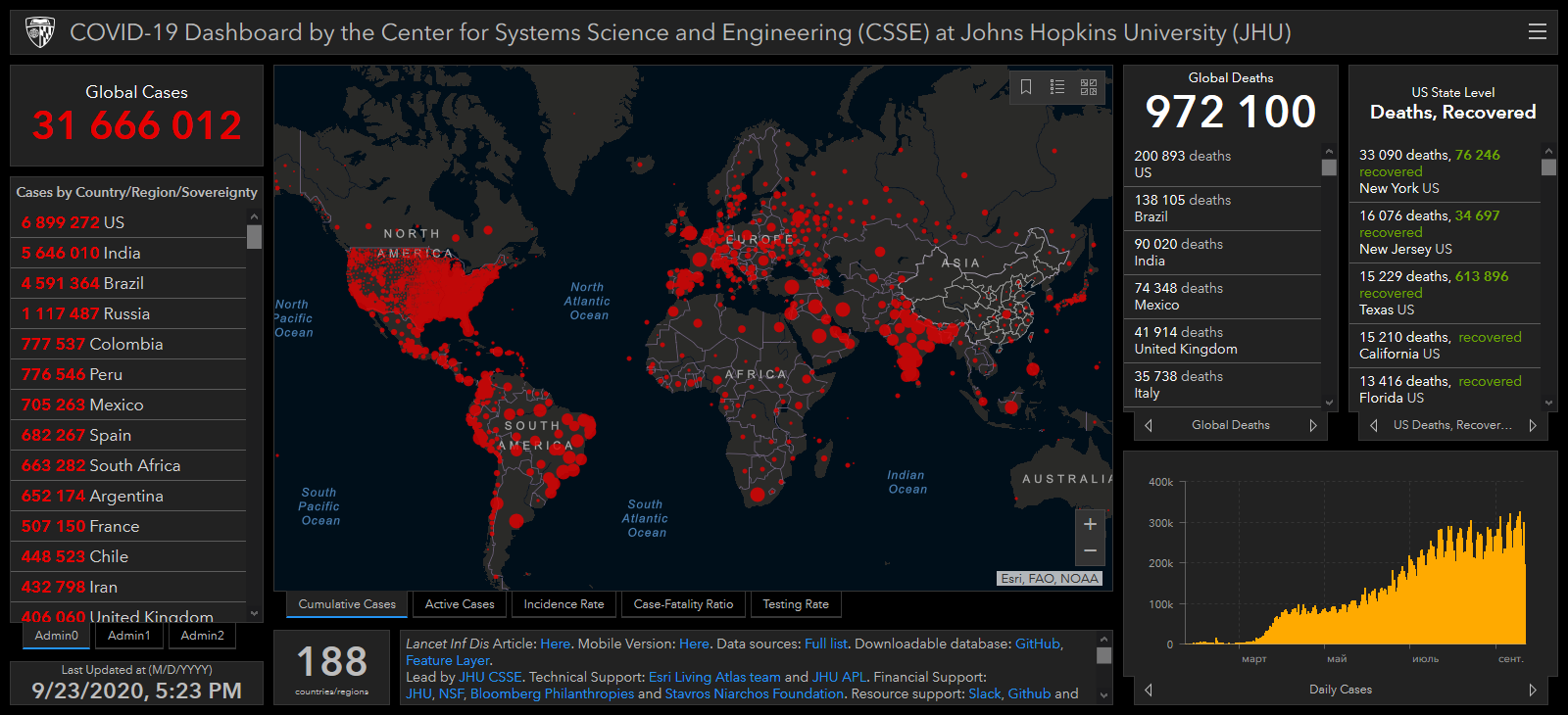
Task: Zoom in on the map
Action: tap(1090, 524)
